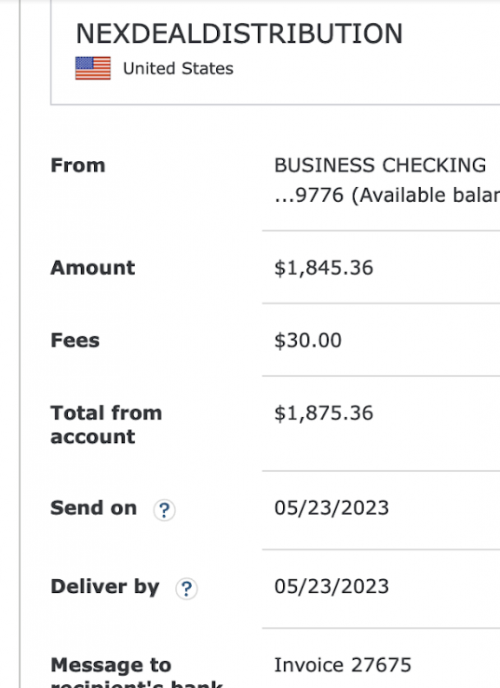Click the $30.00 fees value
Viewport: 500px width, 688px height.
coord(307,340)
